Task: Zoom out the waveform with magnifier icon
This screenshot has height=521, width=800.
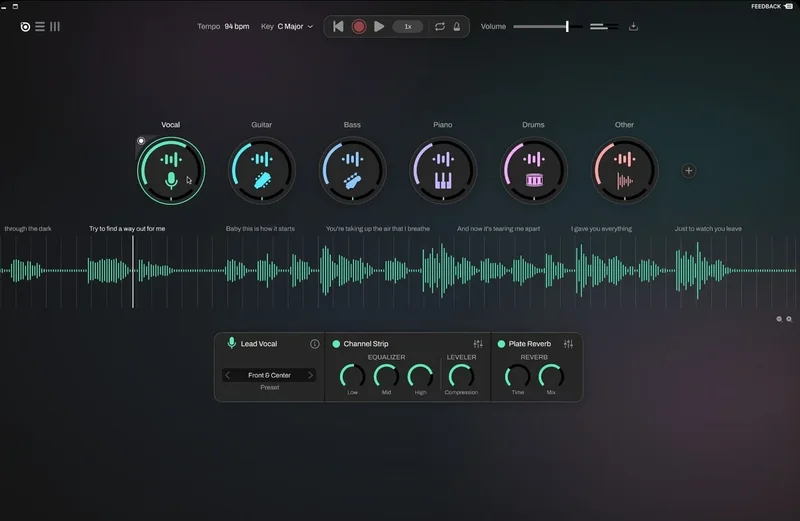Action: (x=779, y=319)
